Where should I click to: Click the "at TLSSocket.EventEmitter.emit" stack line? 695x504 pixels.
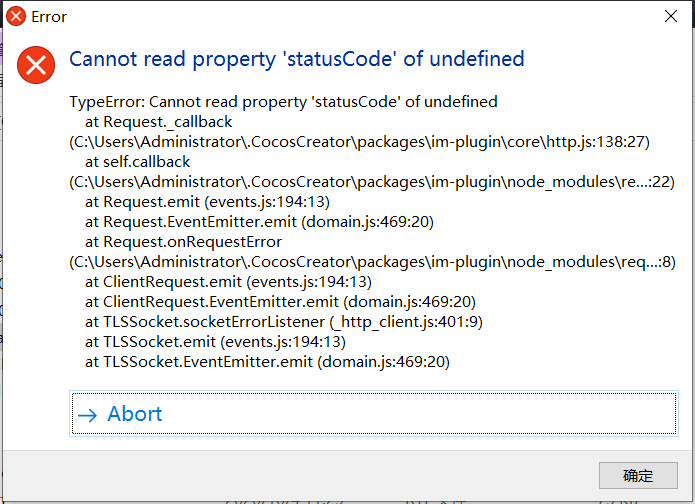[x=267, y=362]
